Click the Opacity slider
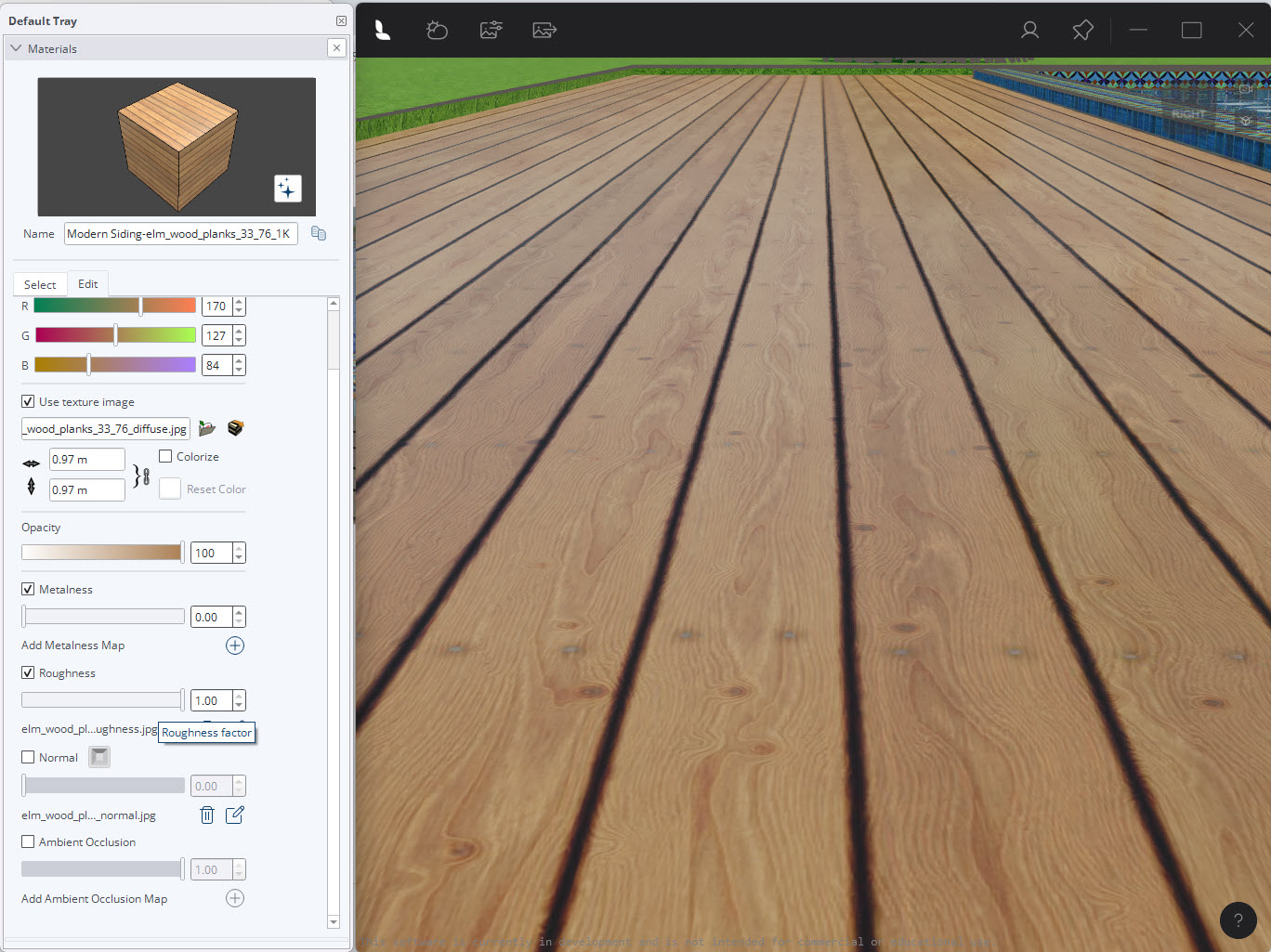Image resolution: width=1271 pixels, height=952 pixels. (x=102, y=553)
